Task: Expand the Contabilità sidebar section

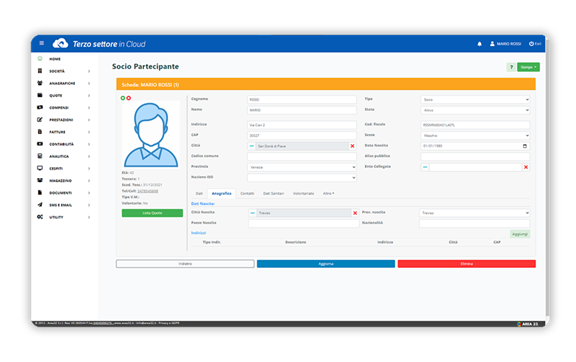Action: (x=64, y=144)
